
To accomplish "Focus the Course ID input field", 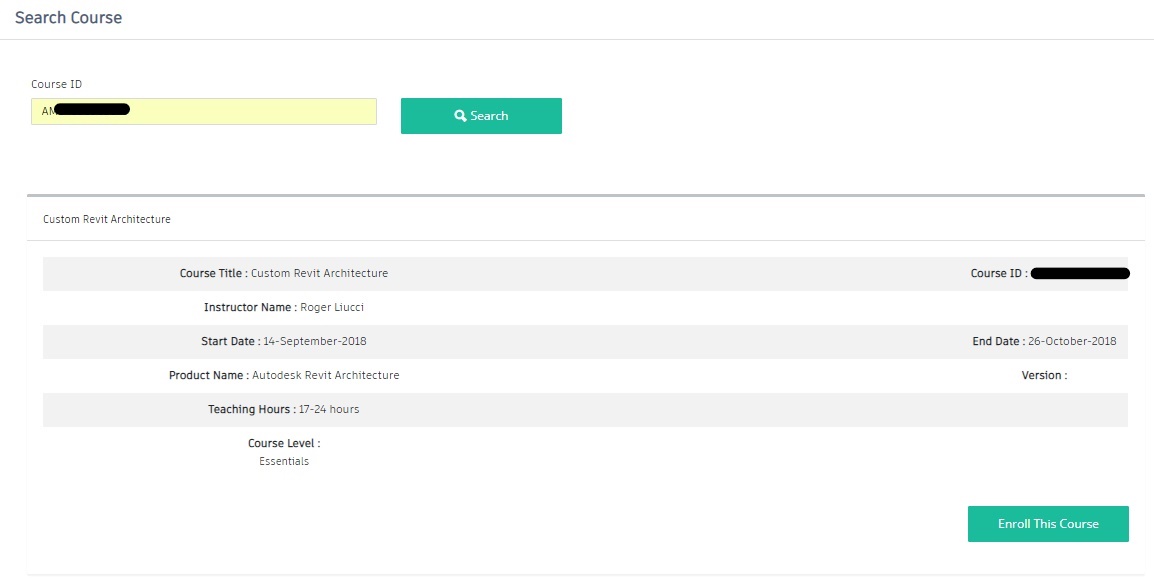I will 250,111.
